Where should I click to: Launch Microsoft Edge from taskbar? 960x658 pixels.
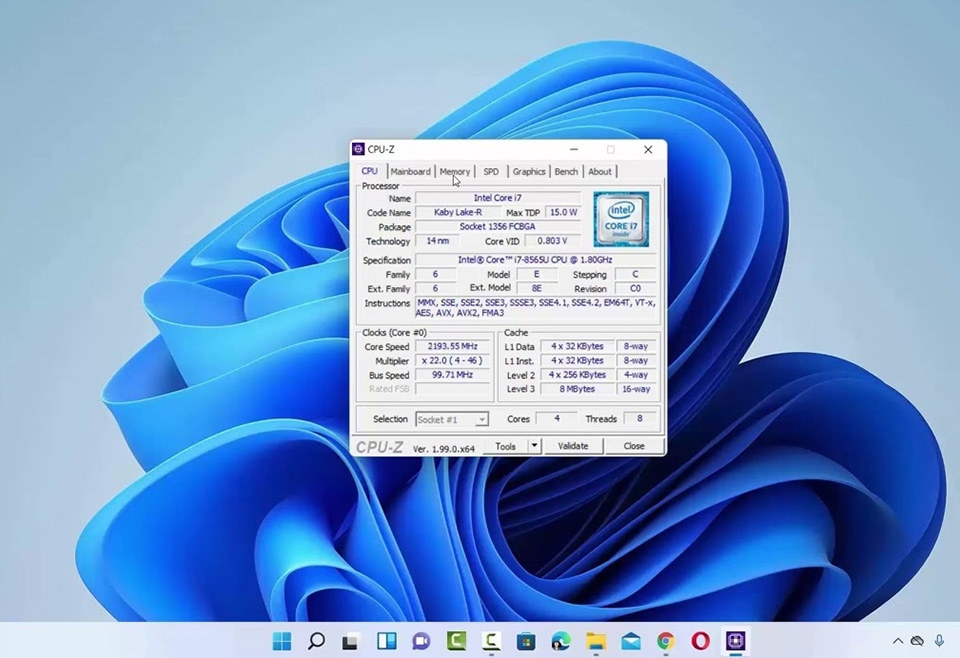pyautogui.click(x=561, y=641)
